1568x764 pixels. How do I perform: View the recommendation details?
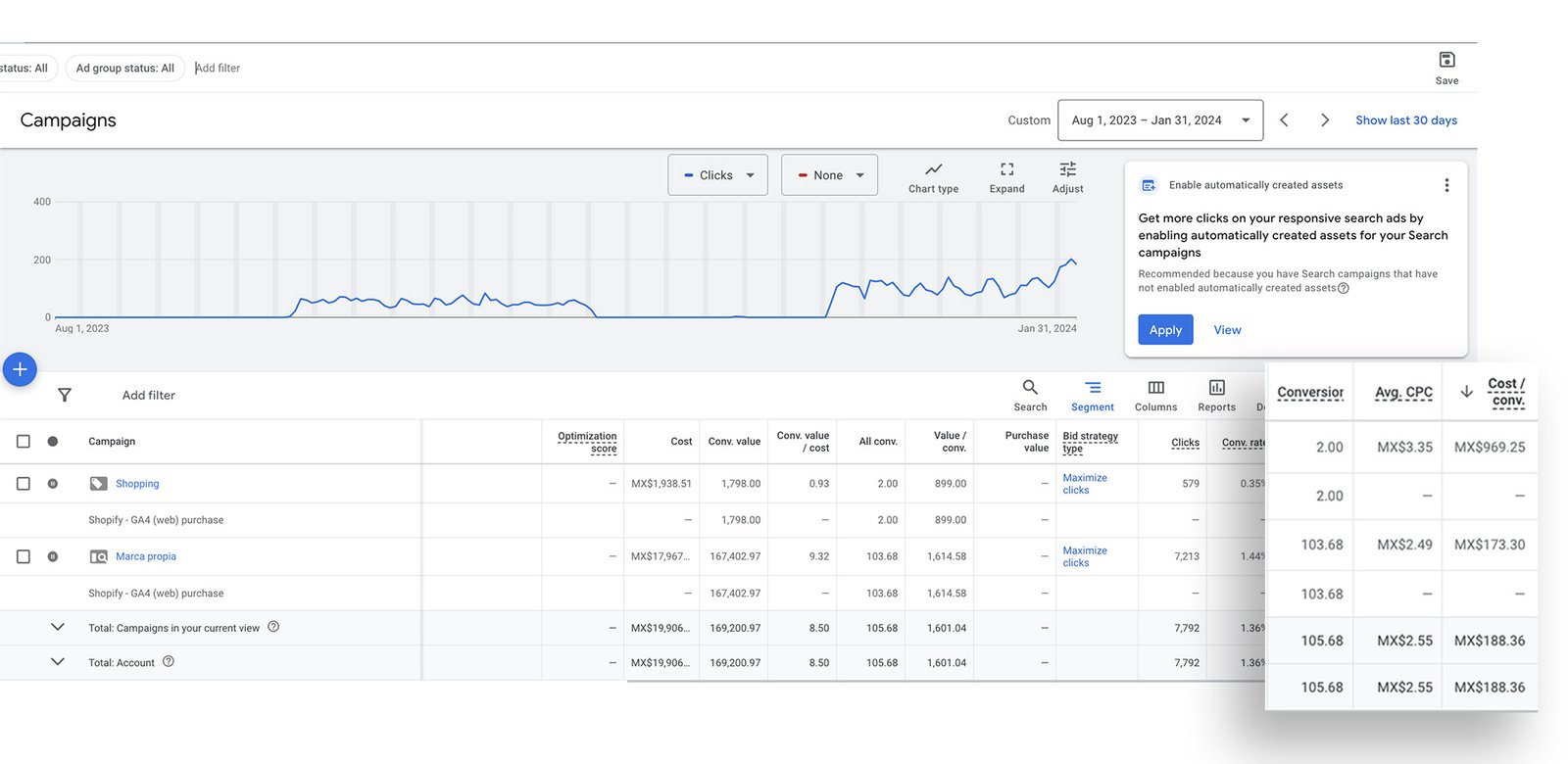pyautogui.click(x=1227, y=330)
